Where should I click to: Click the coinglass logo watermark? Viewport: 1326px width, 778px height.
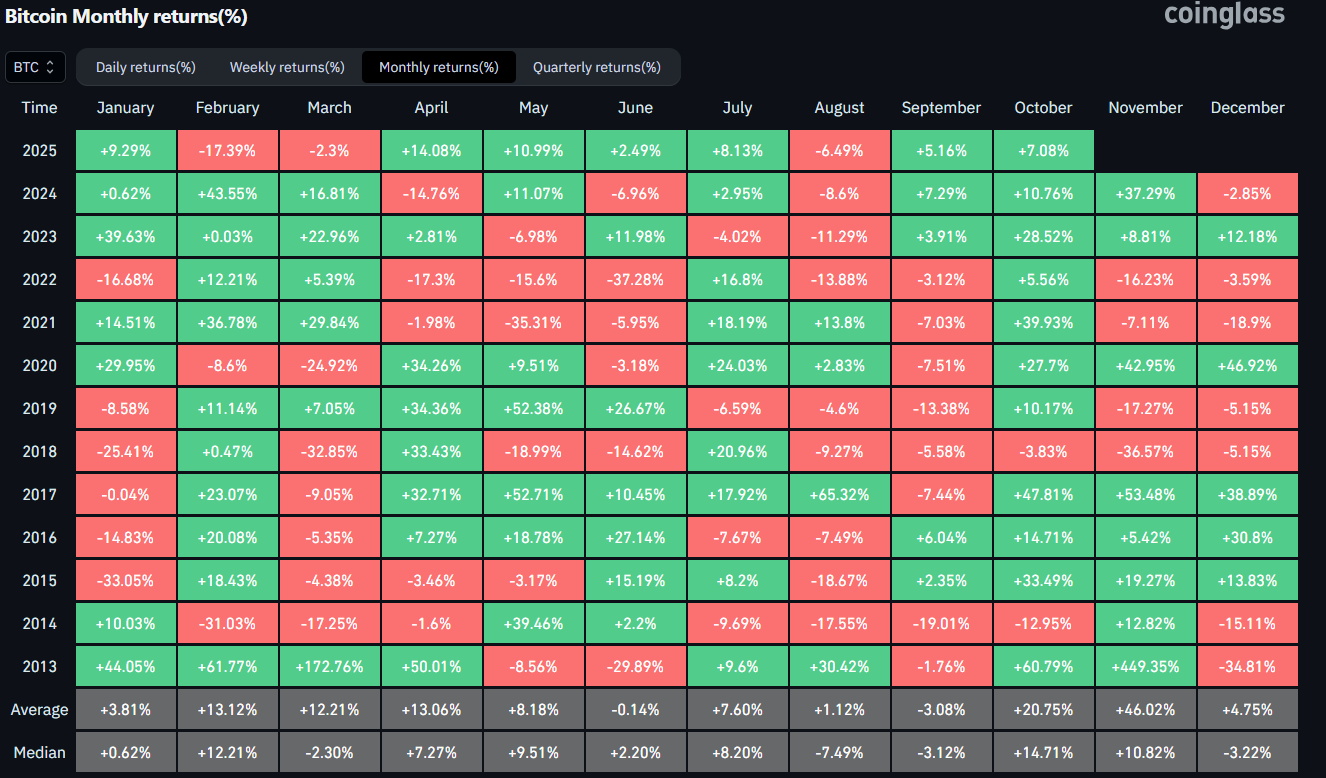point(1224,15)
